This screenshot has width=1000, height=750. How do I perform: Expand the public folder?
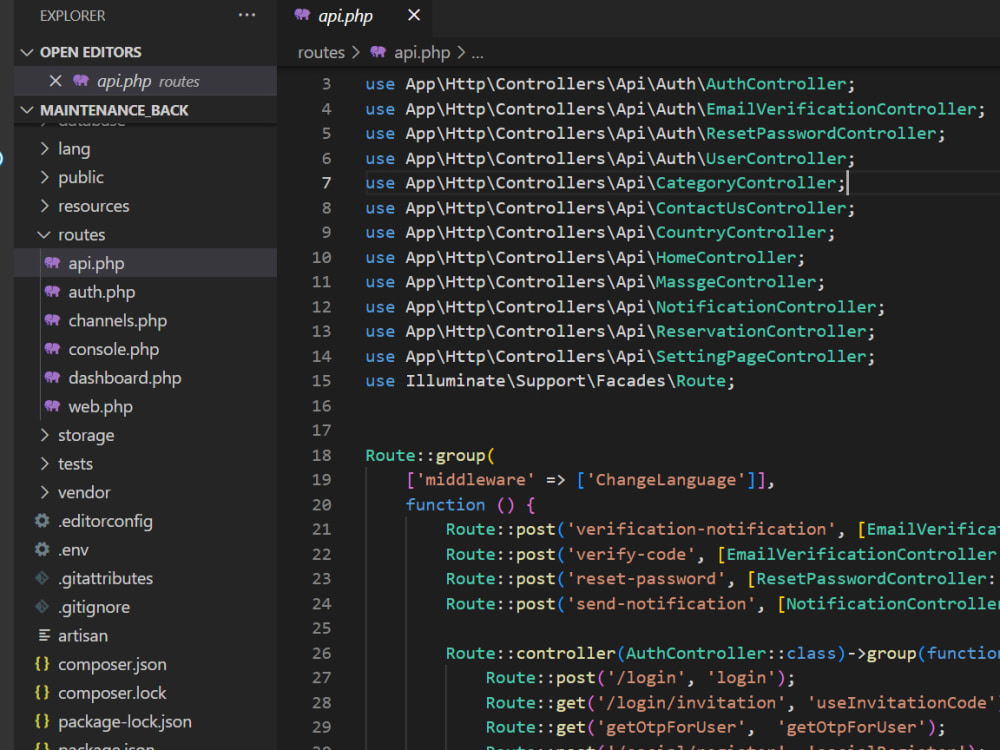(44, 177)
